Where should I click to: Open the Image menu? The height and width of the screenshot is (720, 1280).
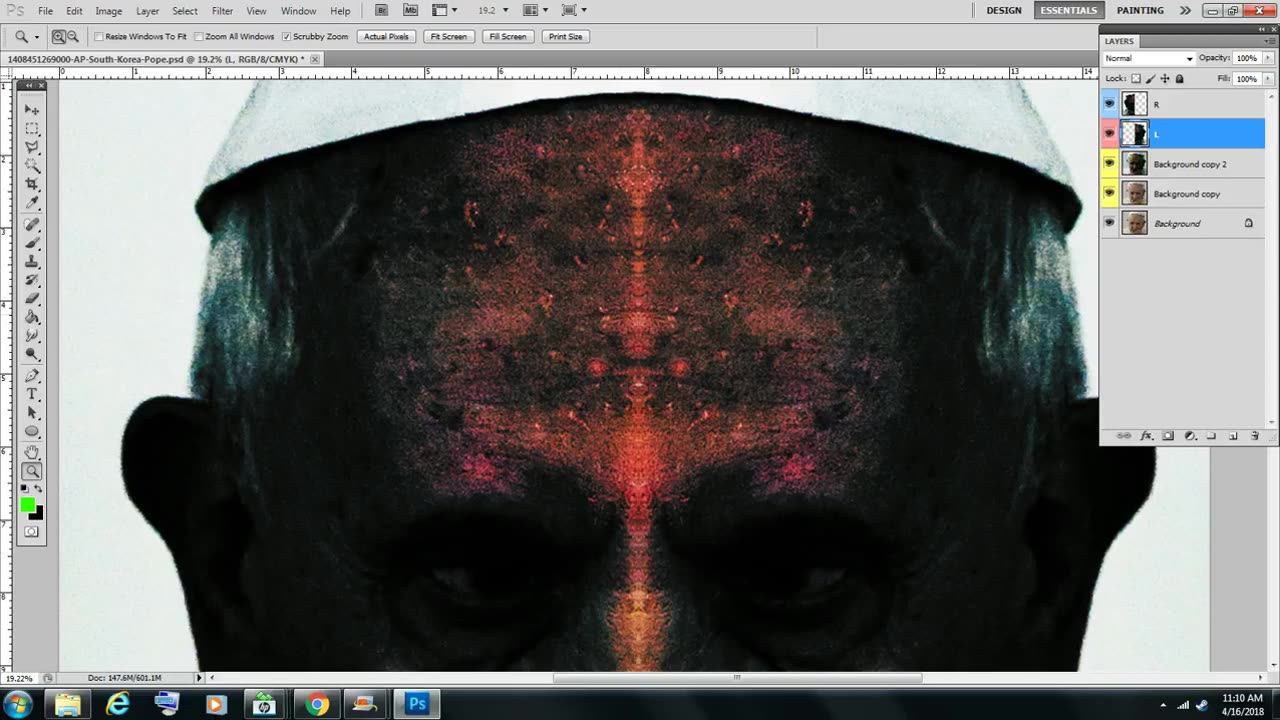pyautogui.click(x=109, y=11)
